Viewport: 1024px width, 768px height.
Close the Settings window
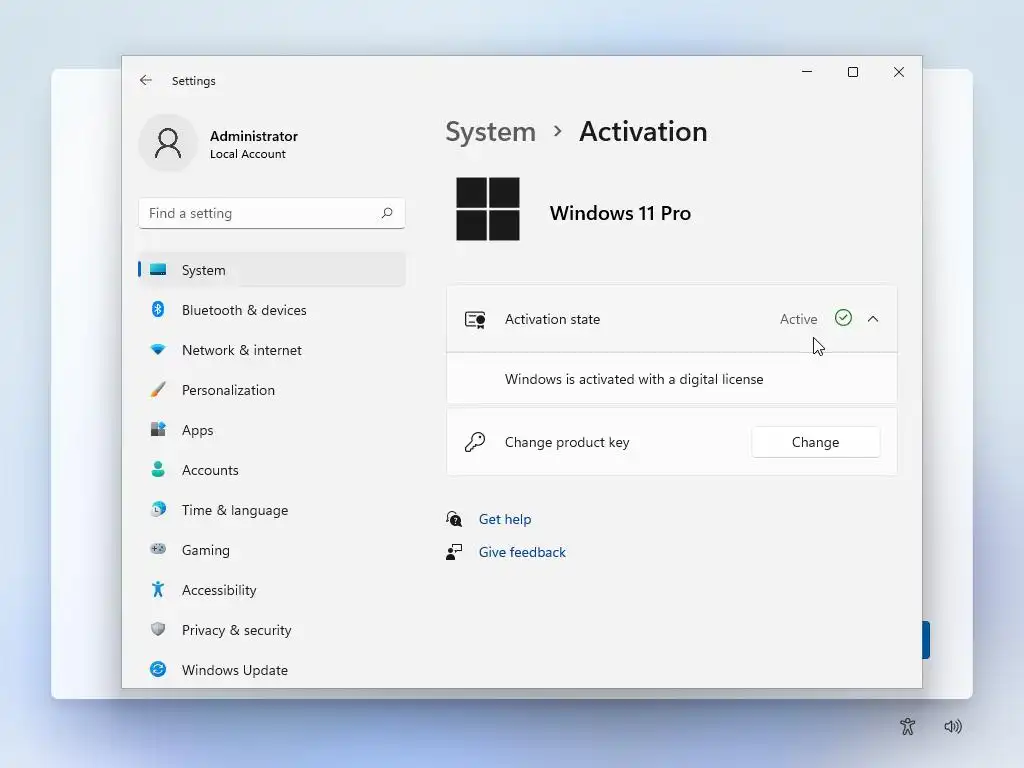(899, 72)
